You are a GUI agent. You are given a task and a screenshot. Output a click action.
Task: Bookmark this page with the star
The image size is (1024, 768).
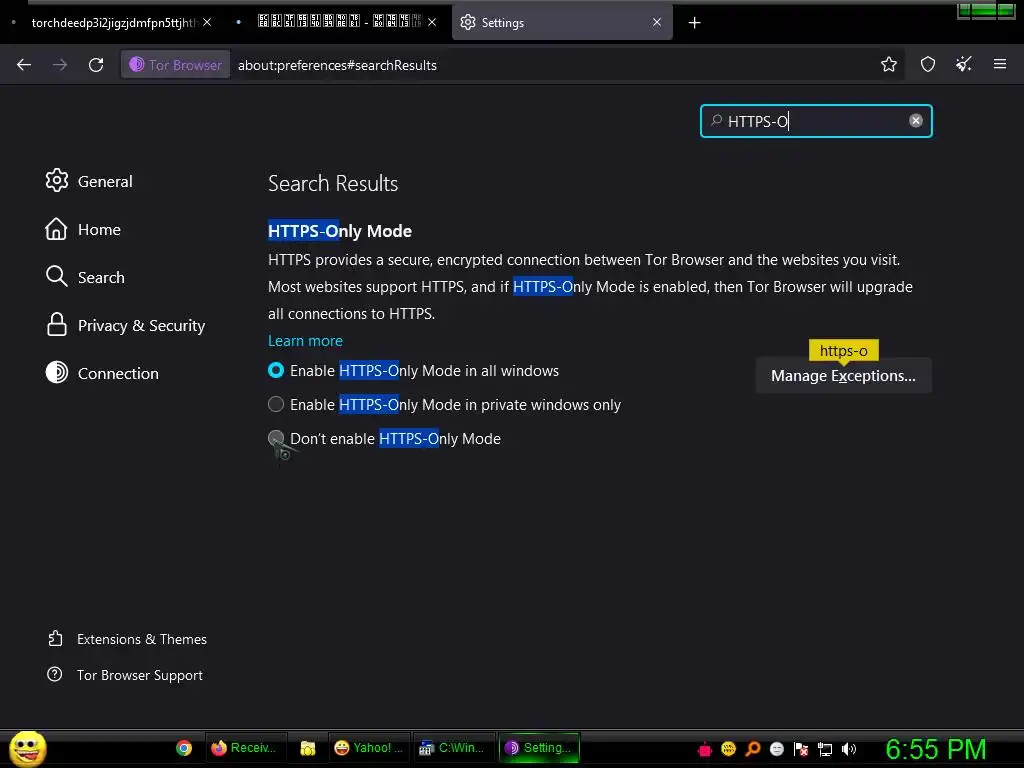pyautogui.click(x=888, y=65)
